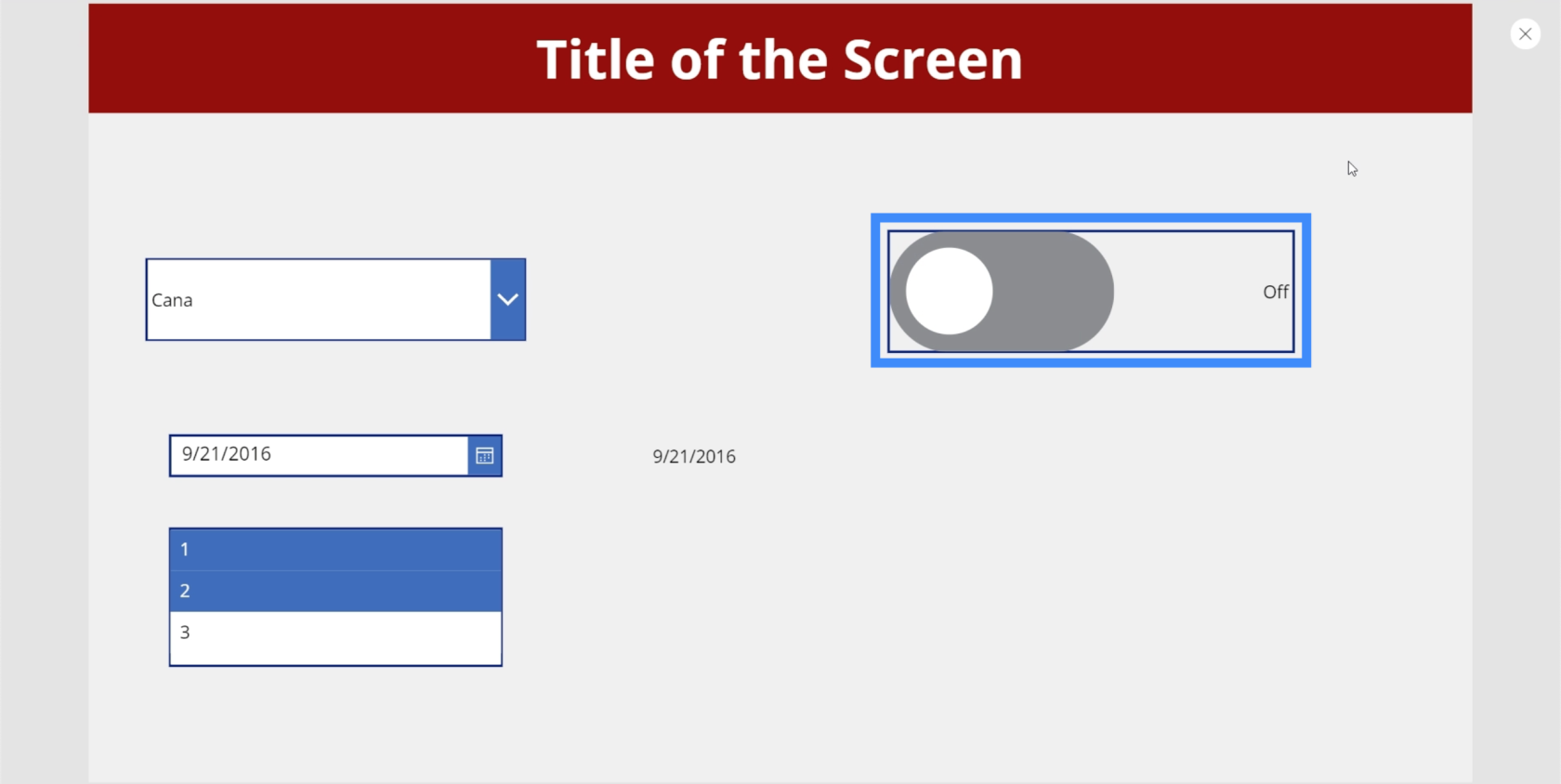
Task: Click the toggle's blue selection border
Action: click(x=1091, y=218)
